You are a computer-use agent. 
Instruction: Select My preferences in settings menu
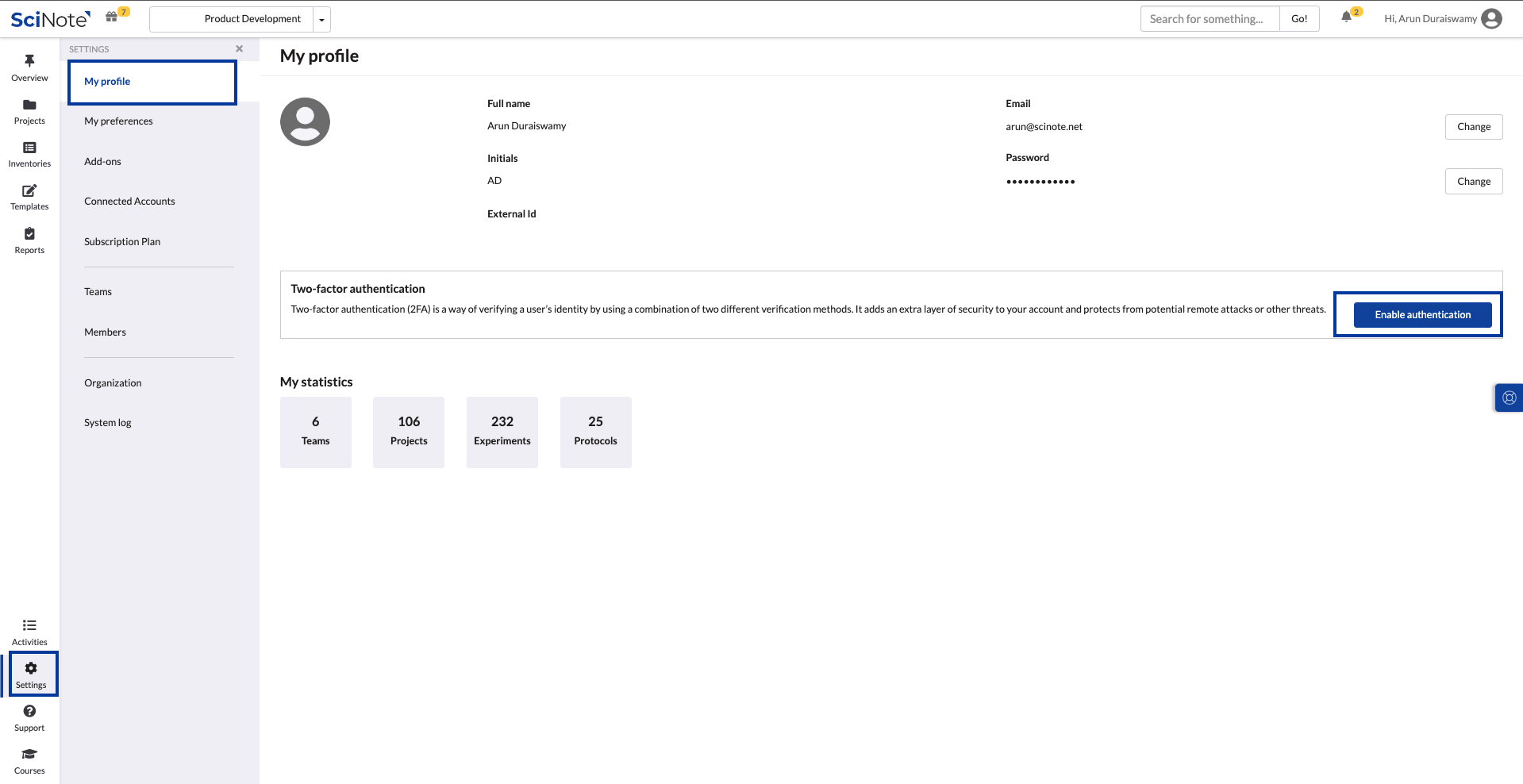click(x=118, y=121)
